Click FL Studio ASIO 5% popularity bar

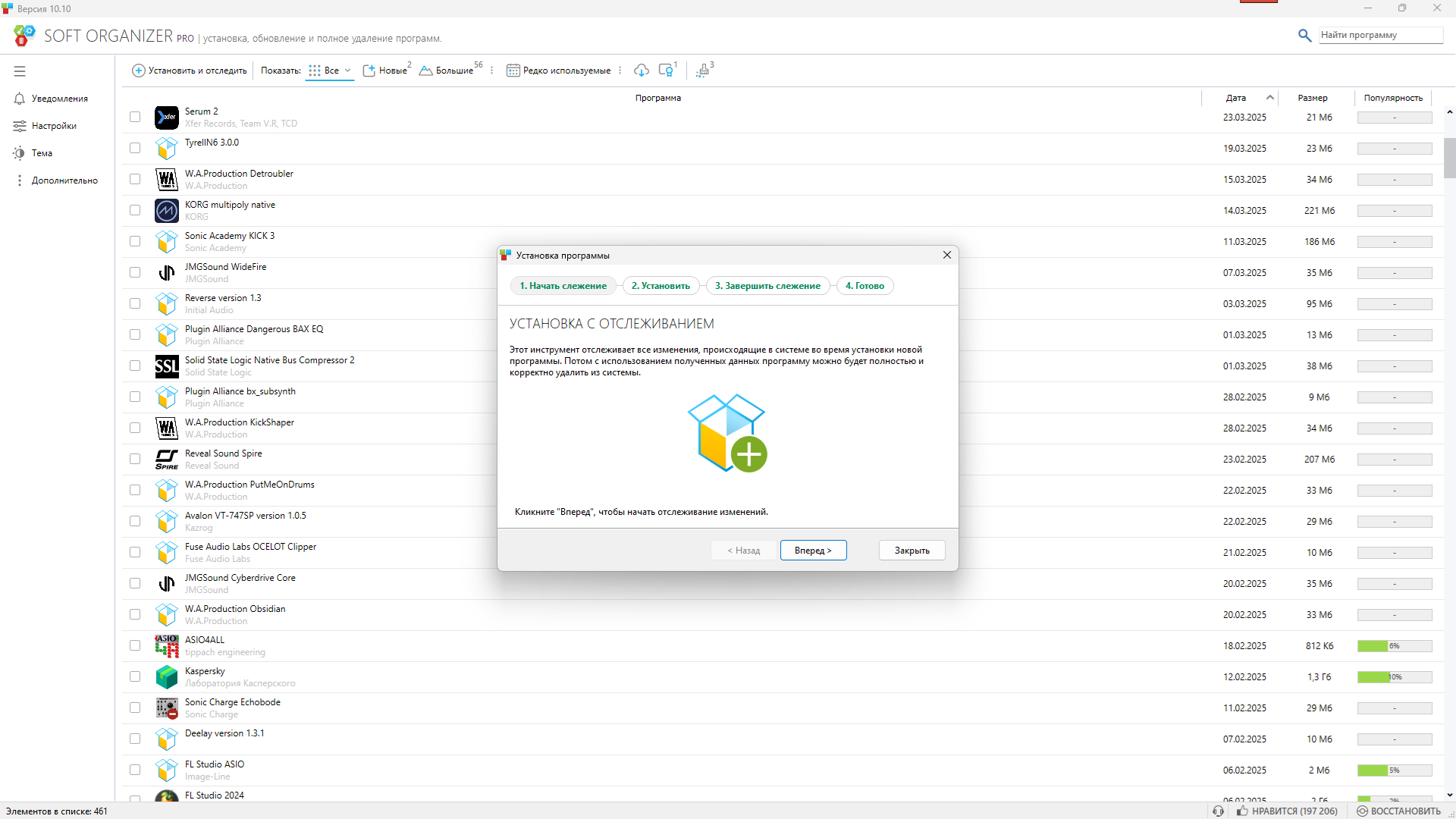(x=1395, y=770)
